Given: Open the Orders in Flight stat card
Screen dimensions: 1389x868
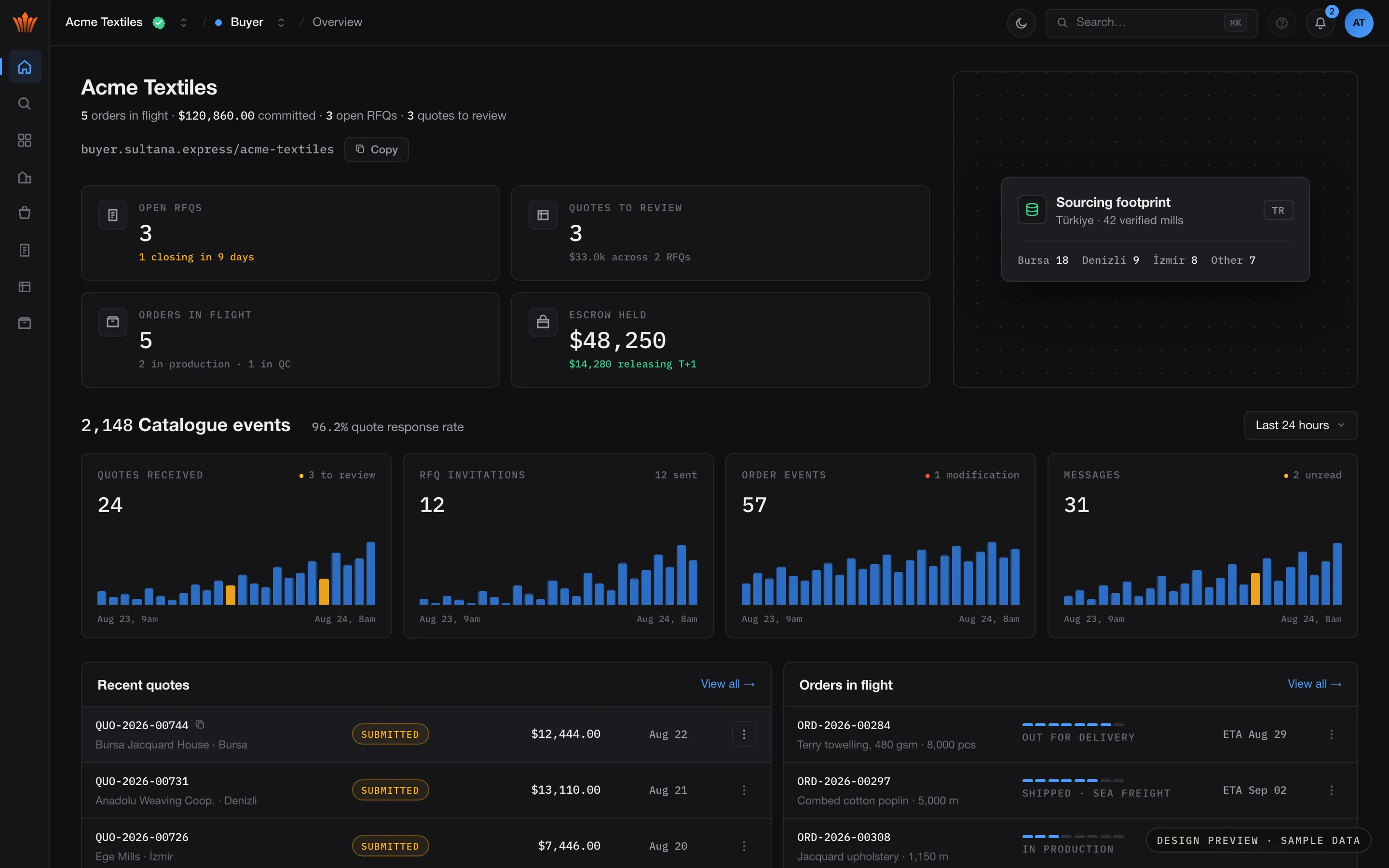Looking at the screenshot, I should coord(290,340).
